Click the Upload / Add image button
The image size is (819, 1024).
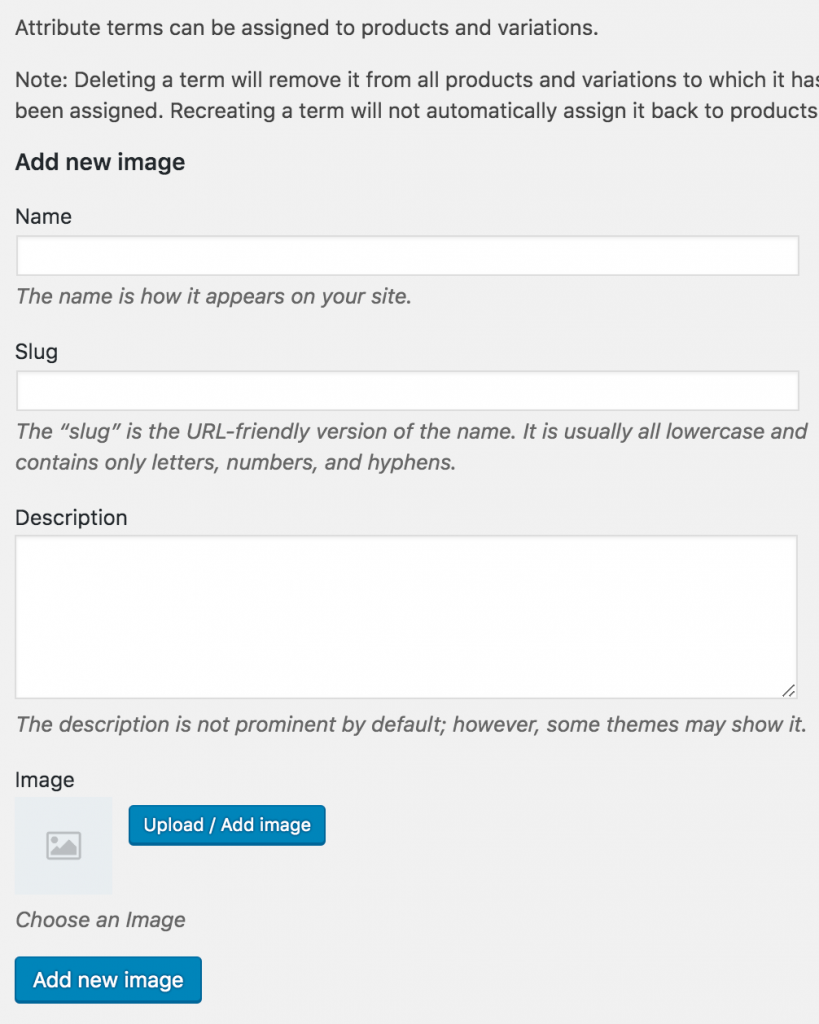pos(227,825)
